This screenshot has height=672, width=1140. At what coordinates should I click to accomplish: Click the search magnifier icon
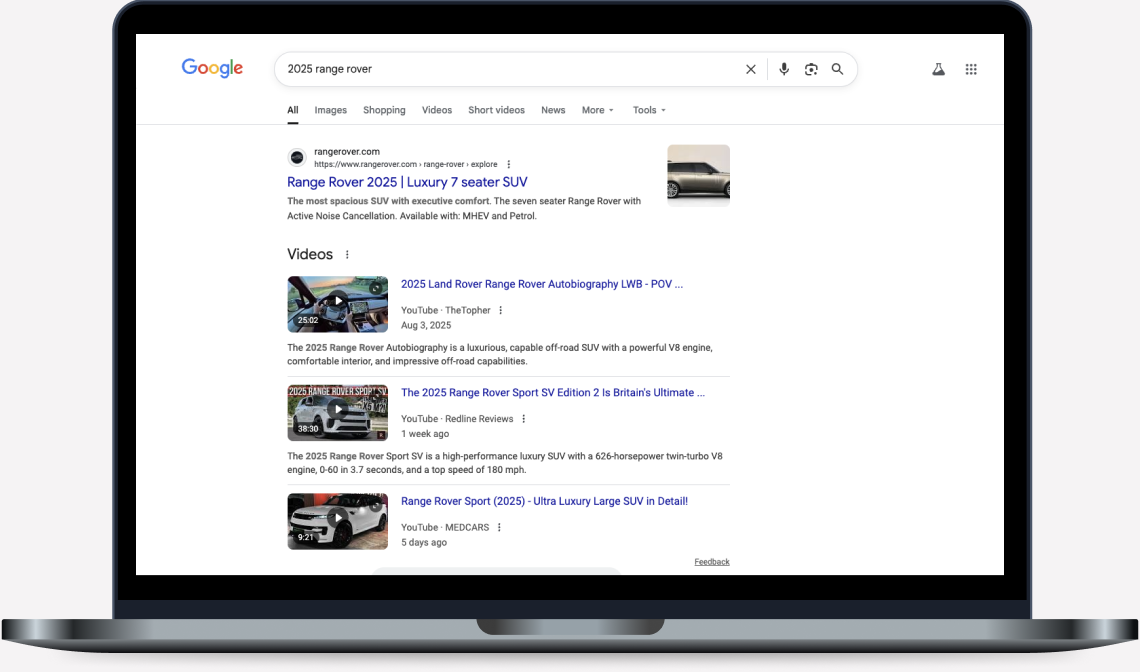838,69
